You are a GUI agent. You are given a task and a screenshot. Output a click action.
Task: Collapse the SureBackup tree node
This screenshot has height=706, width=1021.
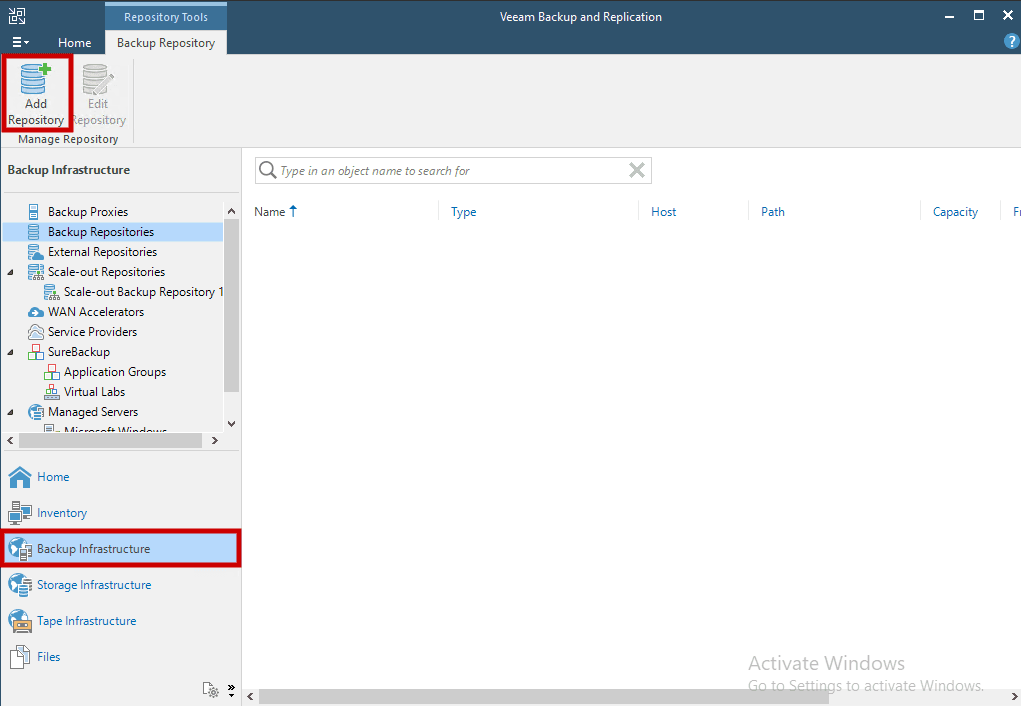(x=10, y=351)
